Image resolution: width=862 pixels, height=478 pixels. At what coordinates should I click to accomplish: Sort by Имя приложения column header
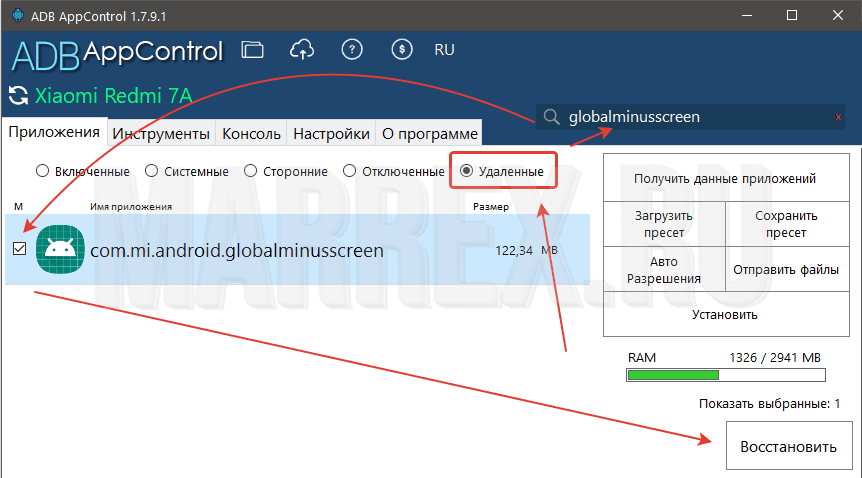tap(131, 207)
